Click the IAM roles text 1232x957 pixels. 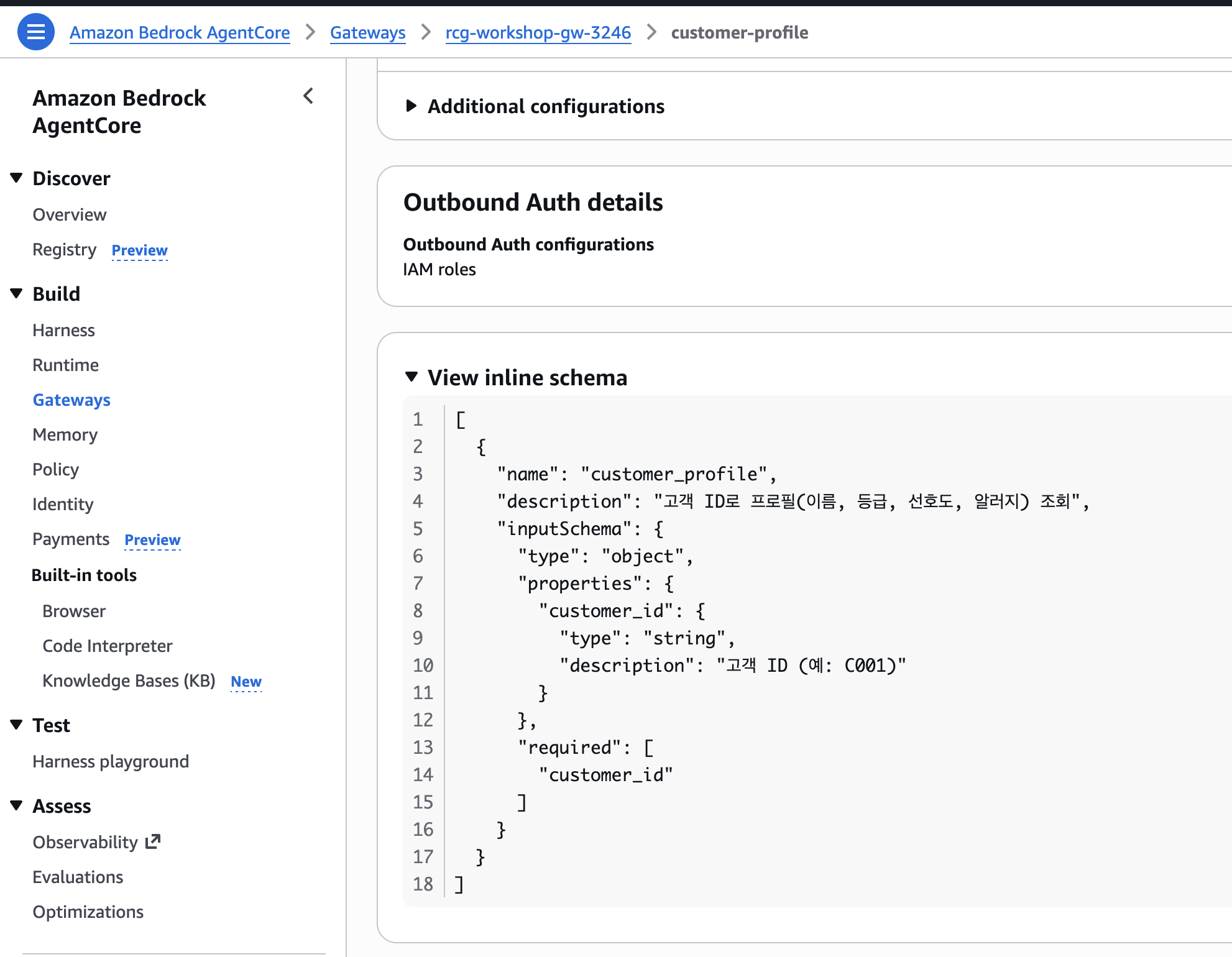tap(439, 269)
